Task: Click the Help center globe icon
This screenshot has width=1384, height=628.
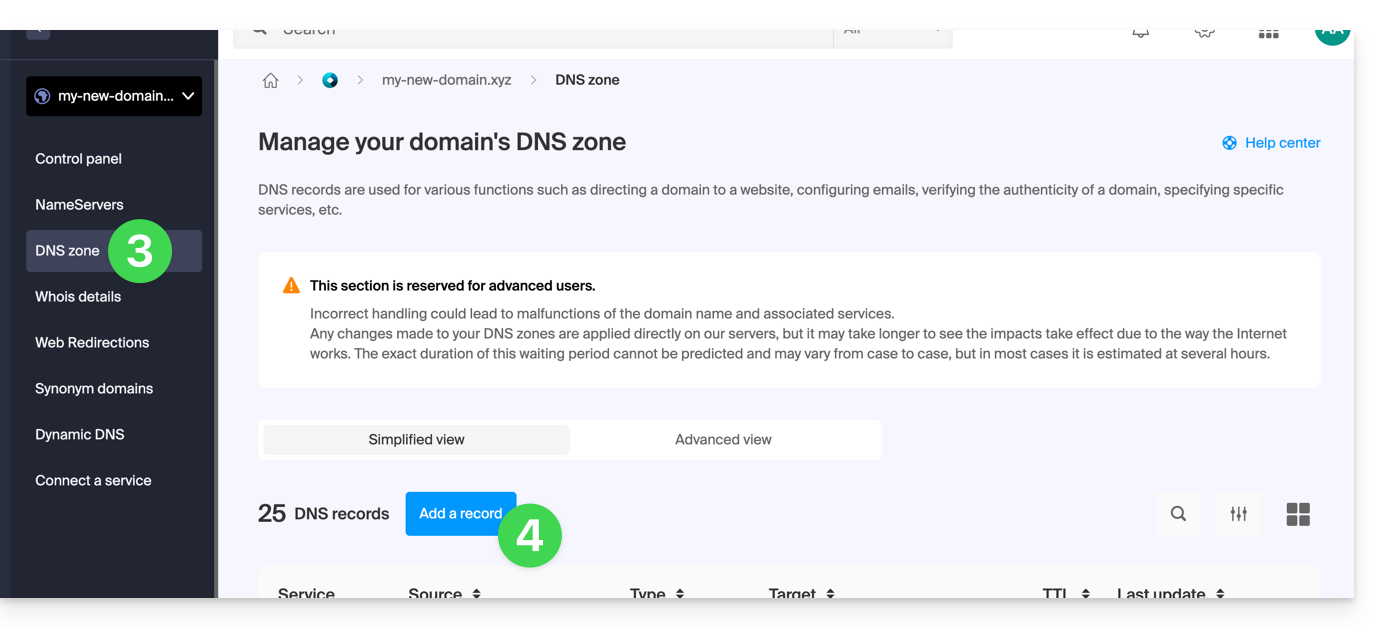Action: pyautogui.click(x=1229, y=143)
